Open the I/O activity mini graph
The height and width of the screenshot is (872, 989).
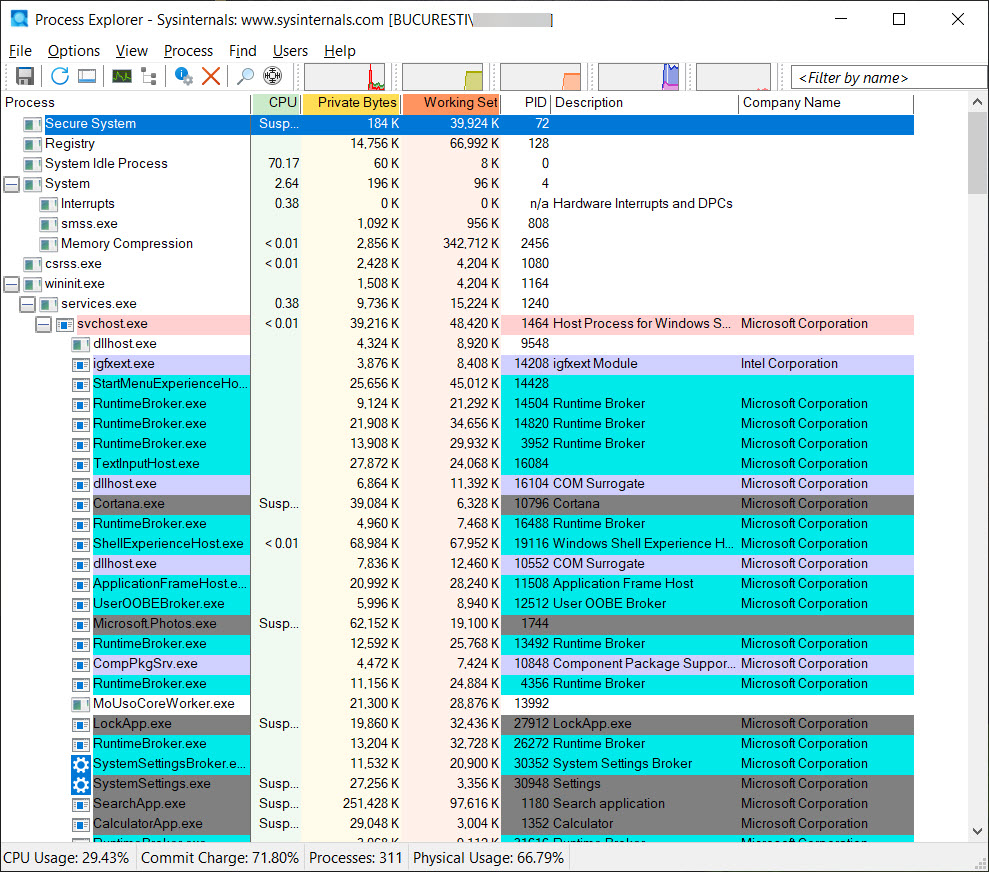tap(638, 77)
